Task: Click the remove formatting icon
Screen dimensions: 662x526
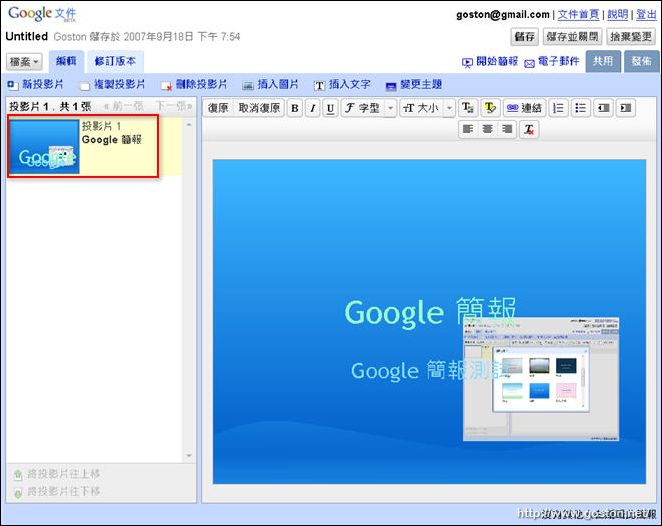Action: tap(529, 129)
